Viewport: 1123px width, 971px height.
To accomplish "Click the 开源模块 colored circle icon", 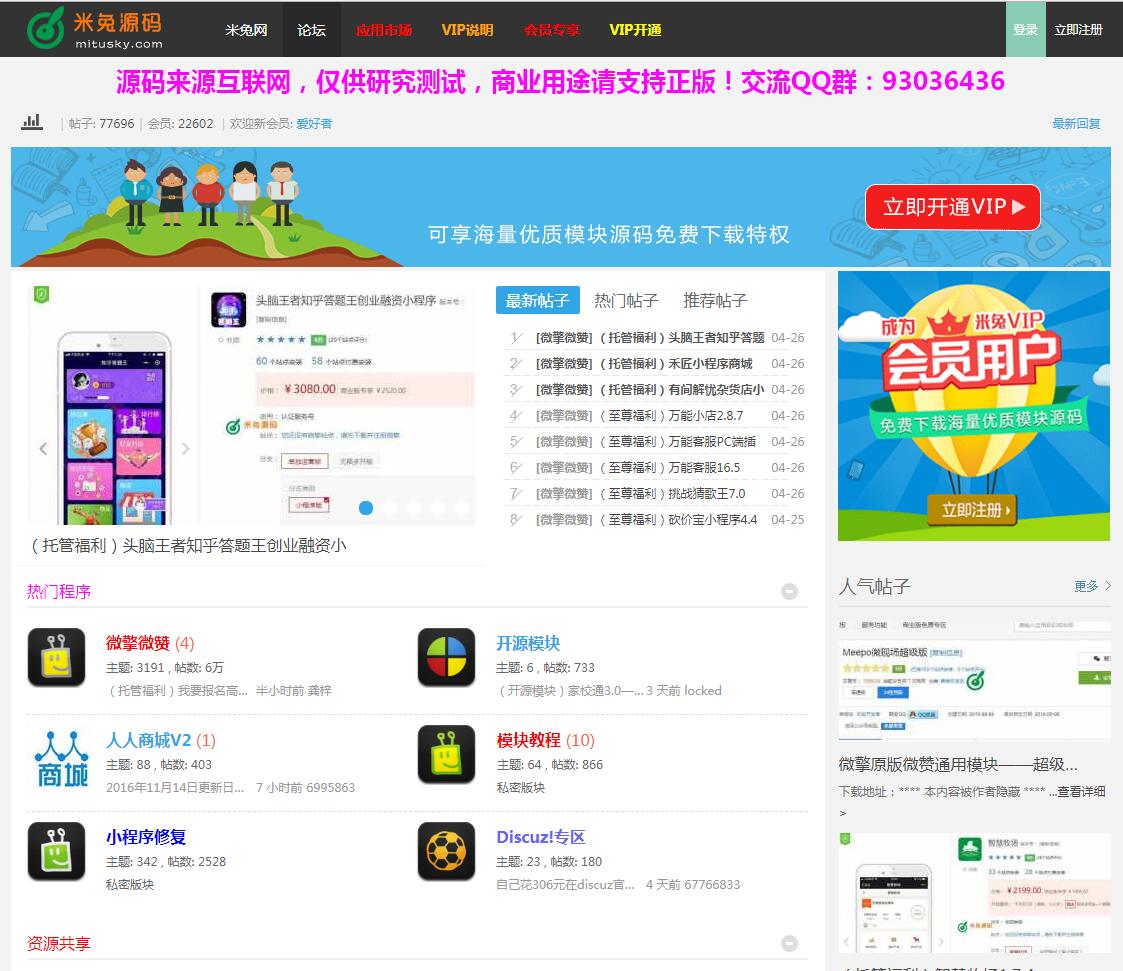I will [446, 657].
